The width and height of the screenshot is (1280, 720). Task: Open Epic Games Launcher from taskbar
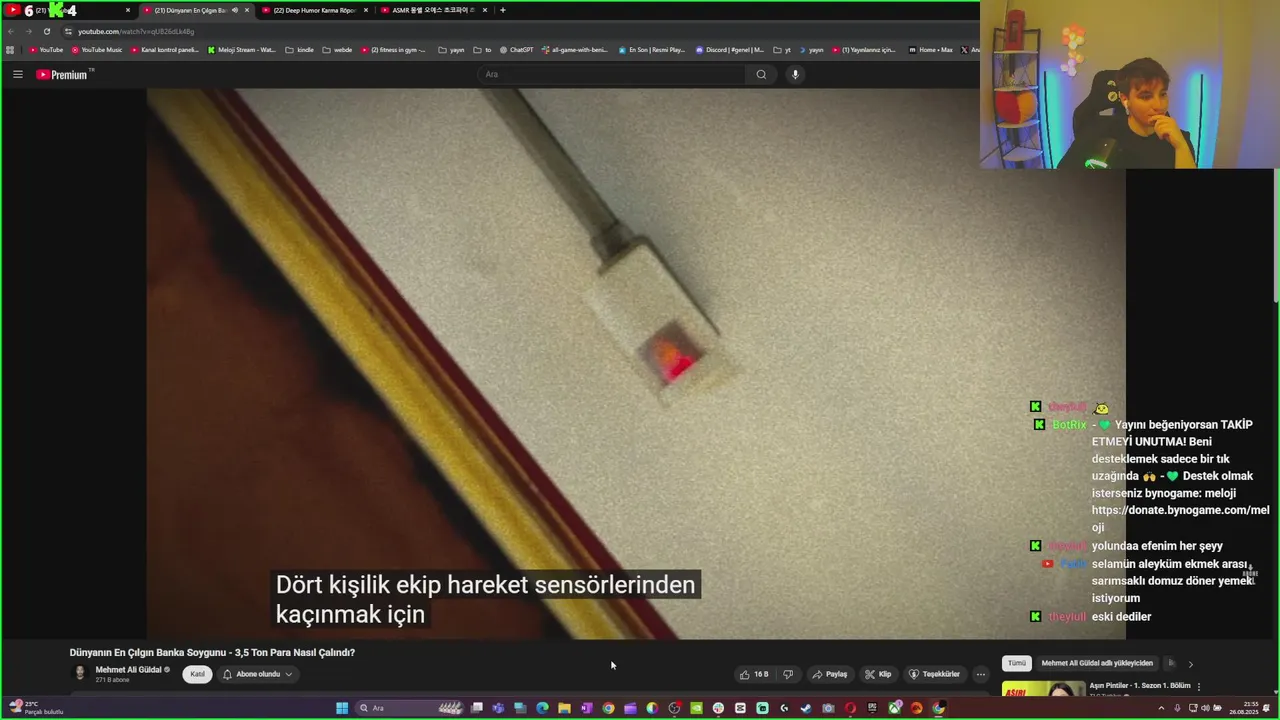(x=872, y=708)
